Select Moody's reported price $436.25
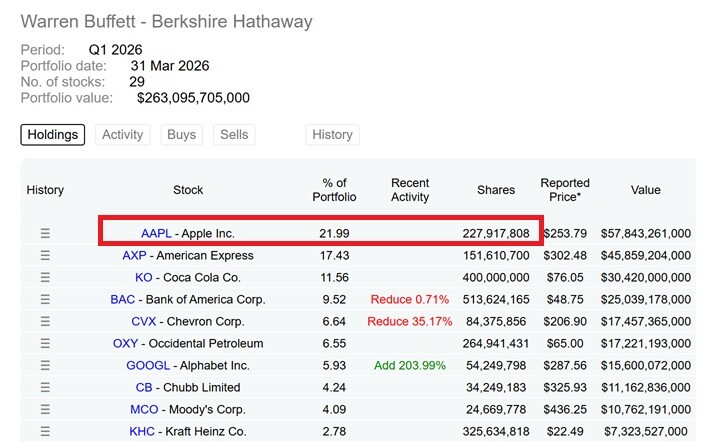 pyautogui.click(x=565, y=409)
